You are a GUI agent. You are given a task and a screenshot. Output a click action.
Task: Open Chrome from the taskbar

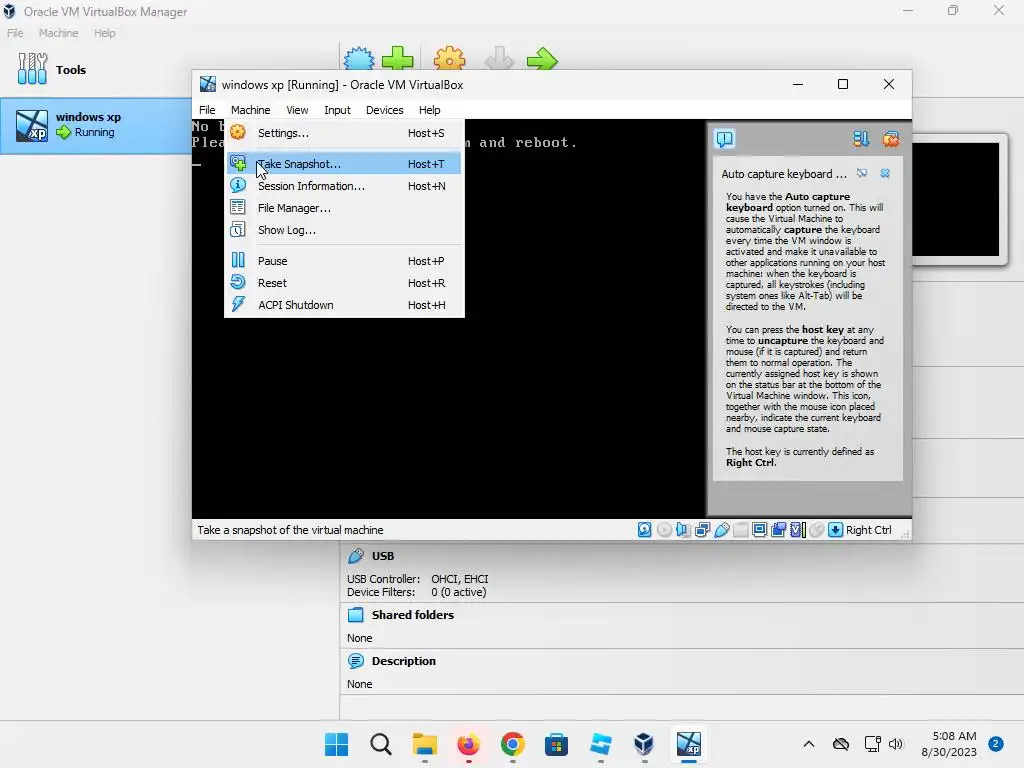tap(512, 744)
